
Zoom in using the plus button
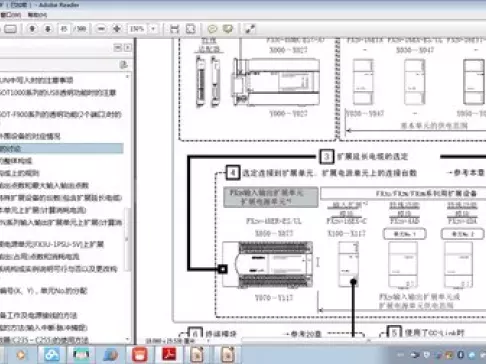click(x=117, y=29)
